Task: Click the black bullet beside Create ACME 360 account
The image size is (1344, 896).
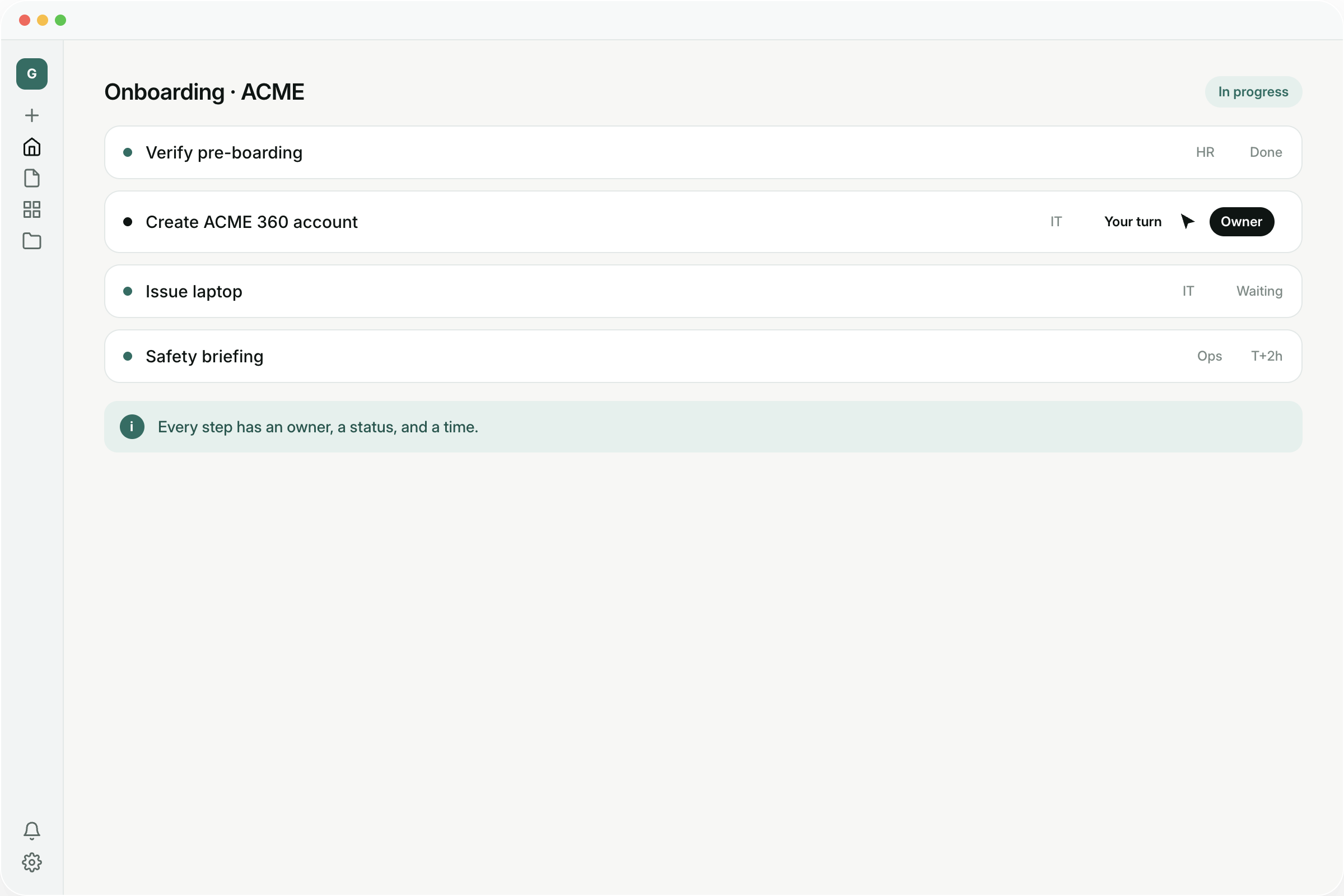Action: point(128,222)
